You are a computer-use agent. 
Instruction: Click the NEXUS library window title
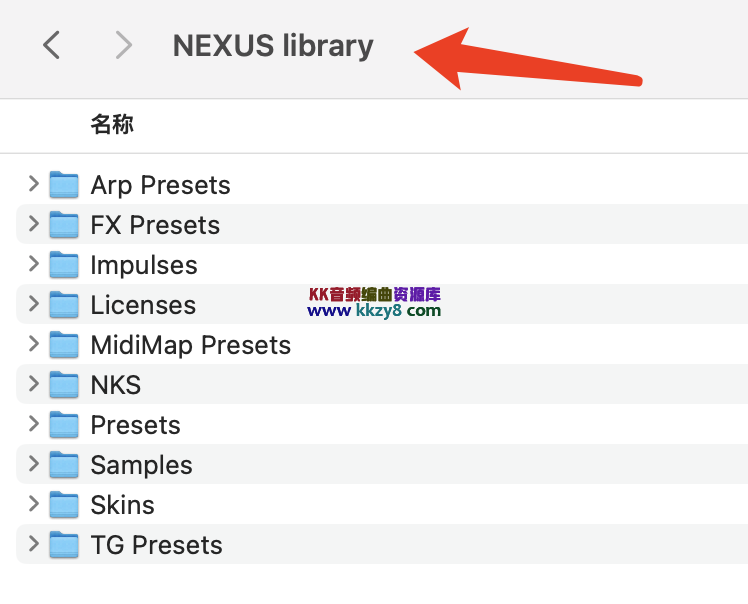tap(273, 46)
